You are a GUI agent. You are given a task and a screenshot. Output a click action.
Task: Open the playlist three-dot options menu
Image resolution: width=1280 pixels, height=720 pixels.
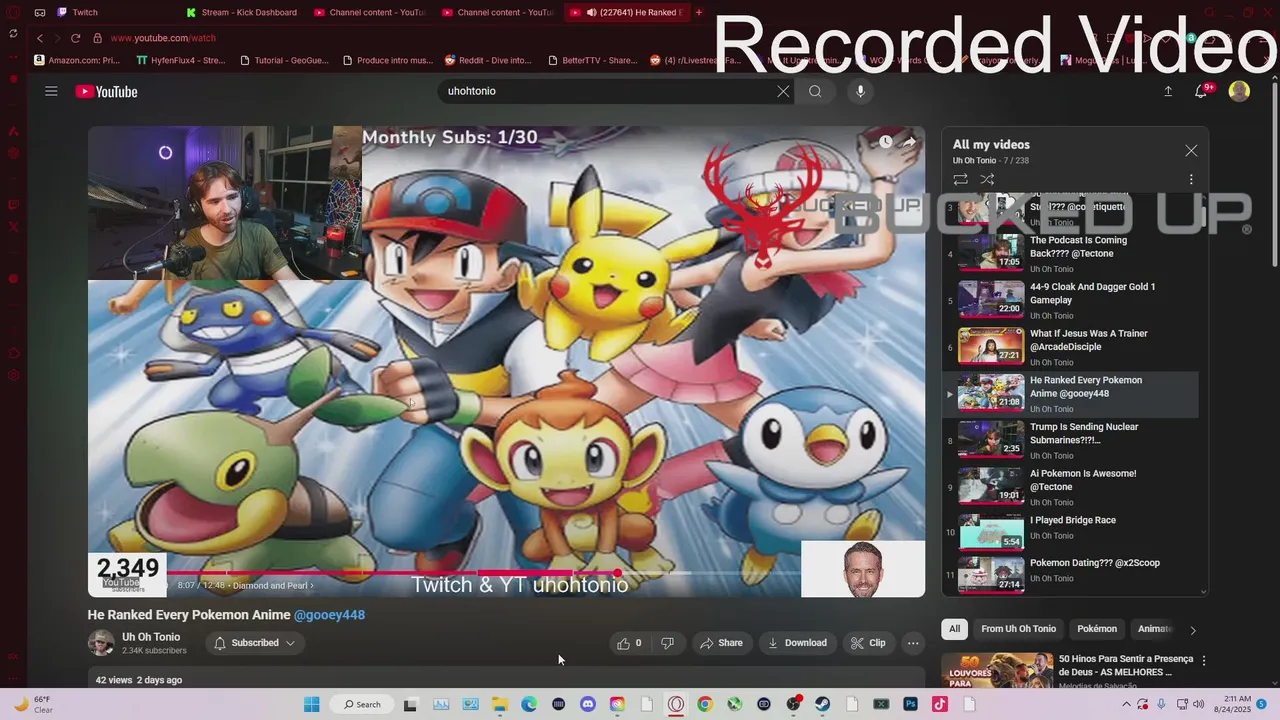[x=1191, y=180]
